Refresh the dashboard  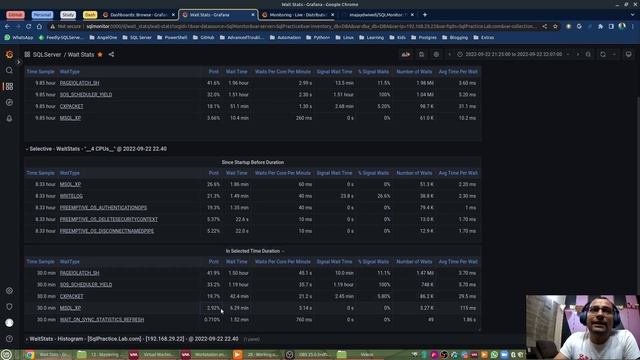point(603,54)
